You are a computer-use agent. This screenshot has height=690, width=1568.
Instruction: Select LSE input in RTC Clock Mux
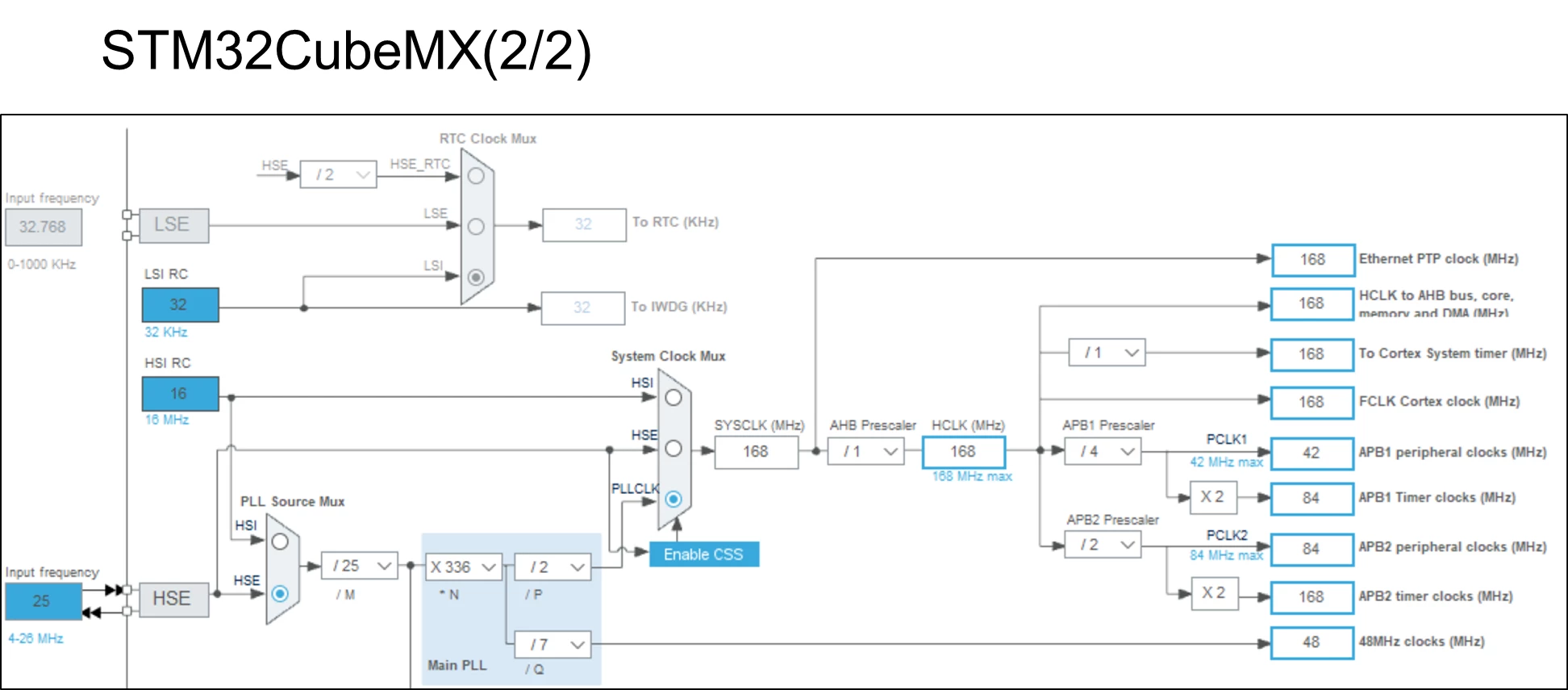coord(476,227)
